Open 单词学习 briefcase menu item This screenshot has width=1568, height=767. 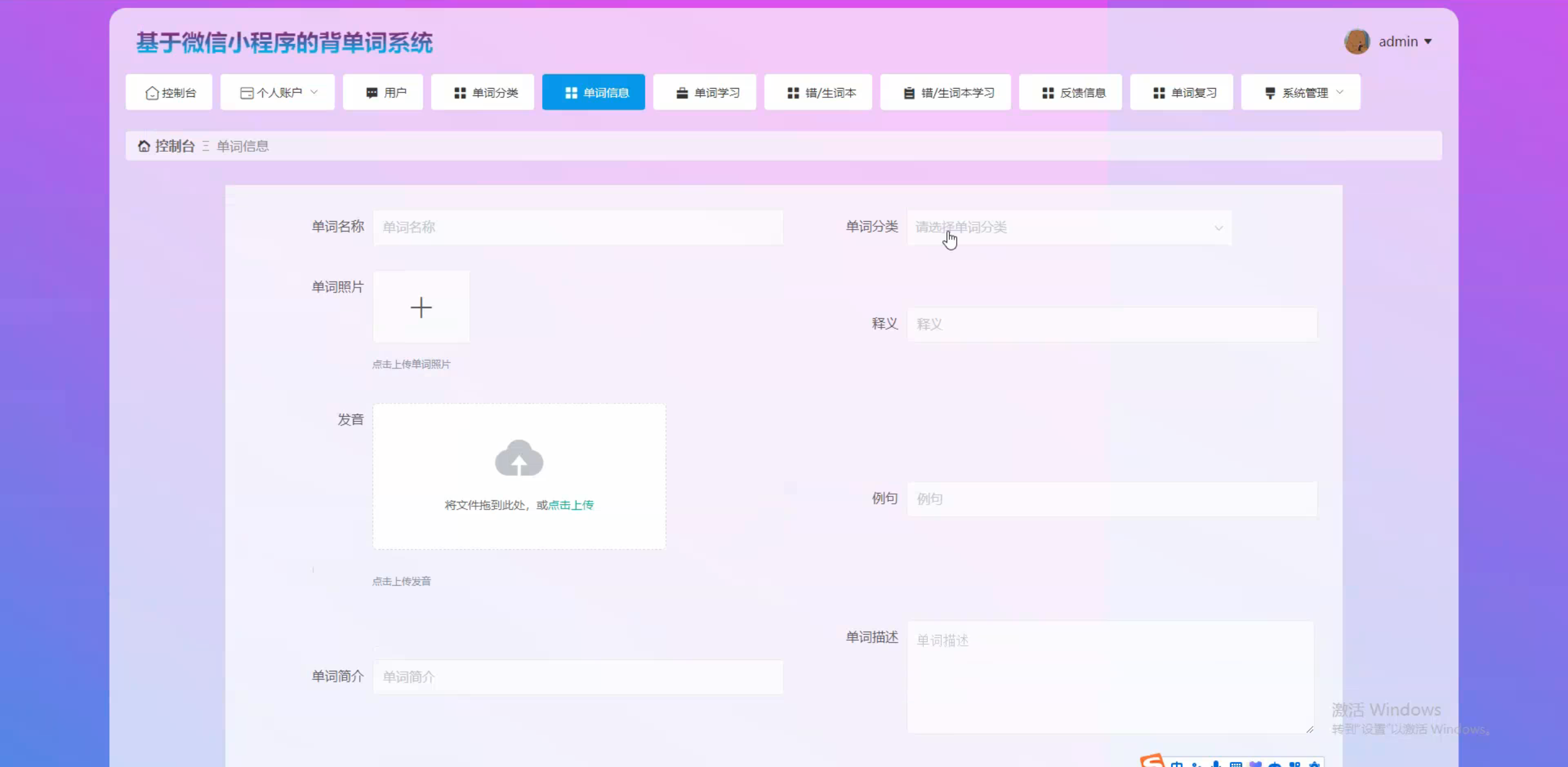705,92
